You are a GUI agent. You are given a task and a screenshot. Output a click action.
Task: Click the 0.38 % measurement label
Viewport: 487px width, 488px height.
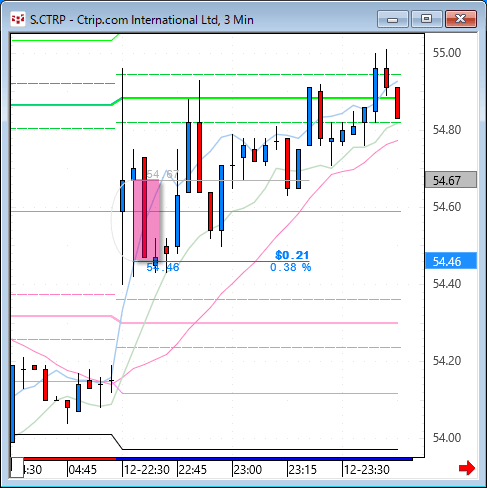pos(290,267)
